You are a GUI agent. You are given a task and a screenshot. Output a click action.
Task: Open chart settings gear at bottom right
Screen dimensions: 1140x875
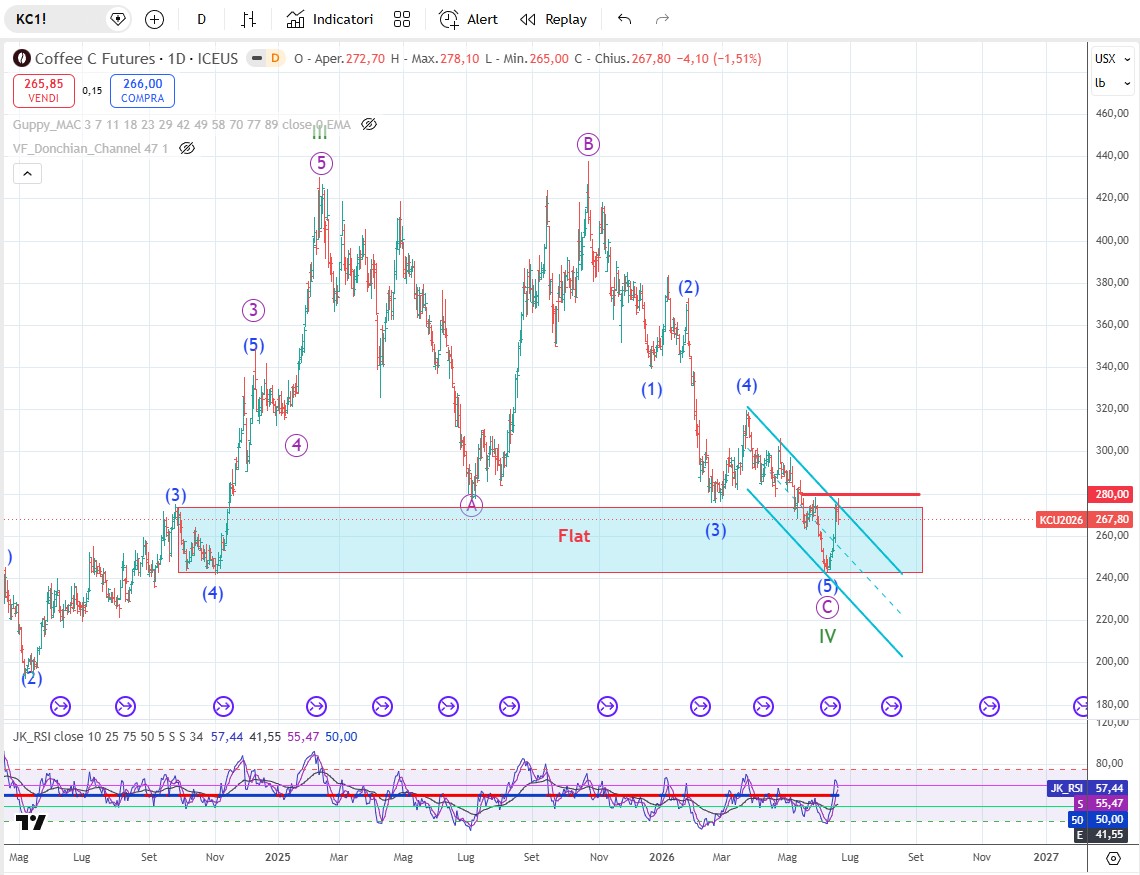(1113, 858)
